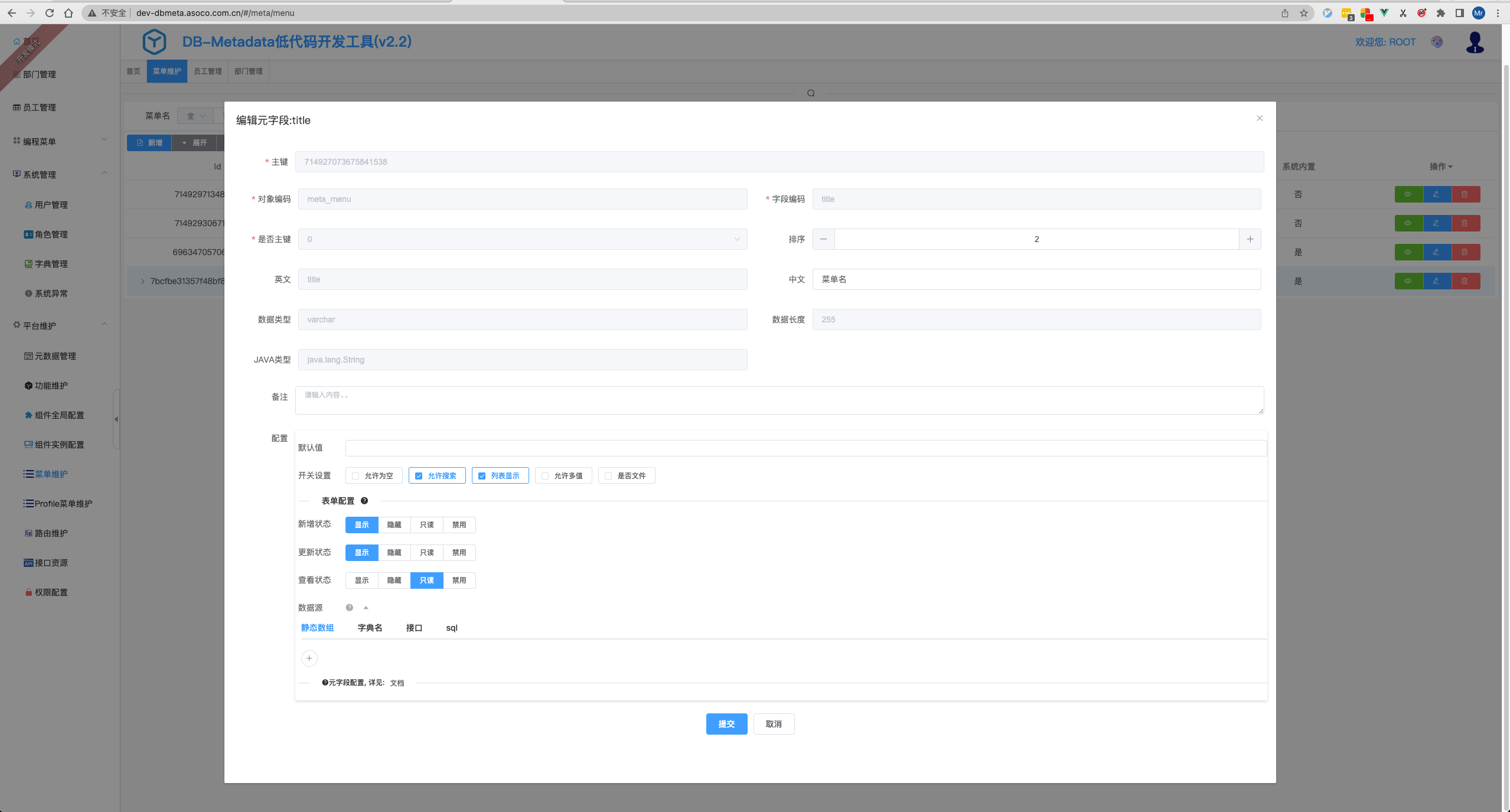This screenshot has height=812, width=1510.
Task: Open the 文档 documentation link
Action: click(397, 683)
